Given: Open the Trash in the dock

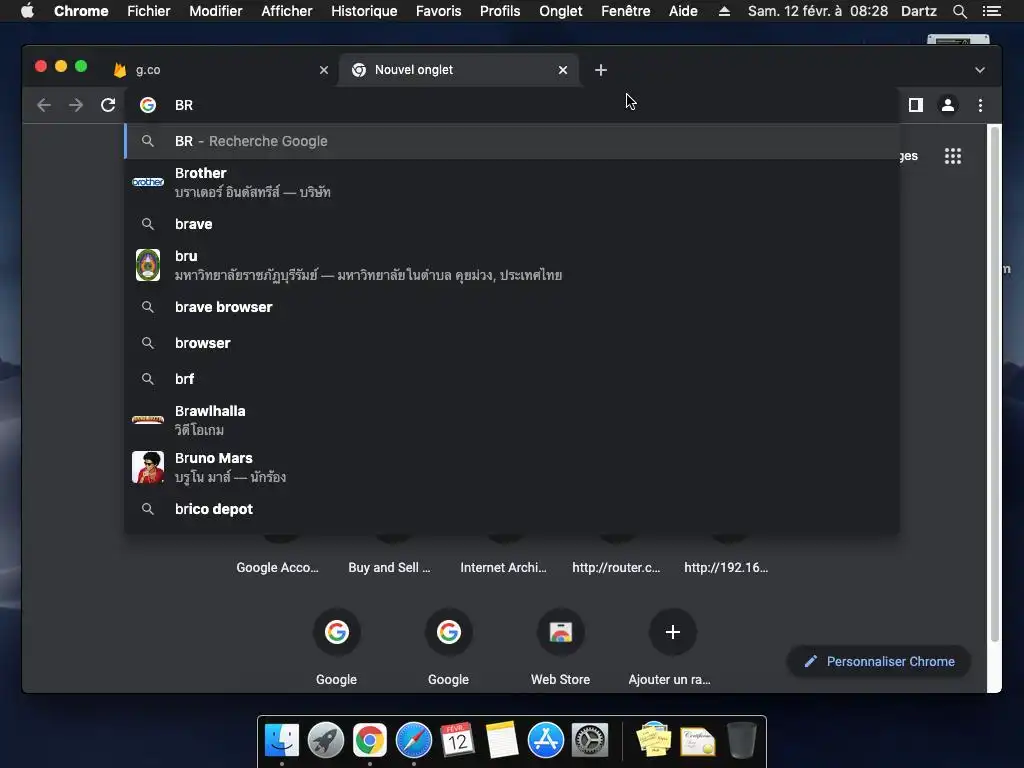Looking at the screenshot, I should point(742,741).
